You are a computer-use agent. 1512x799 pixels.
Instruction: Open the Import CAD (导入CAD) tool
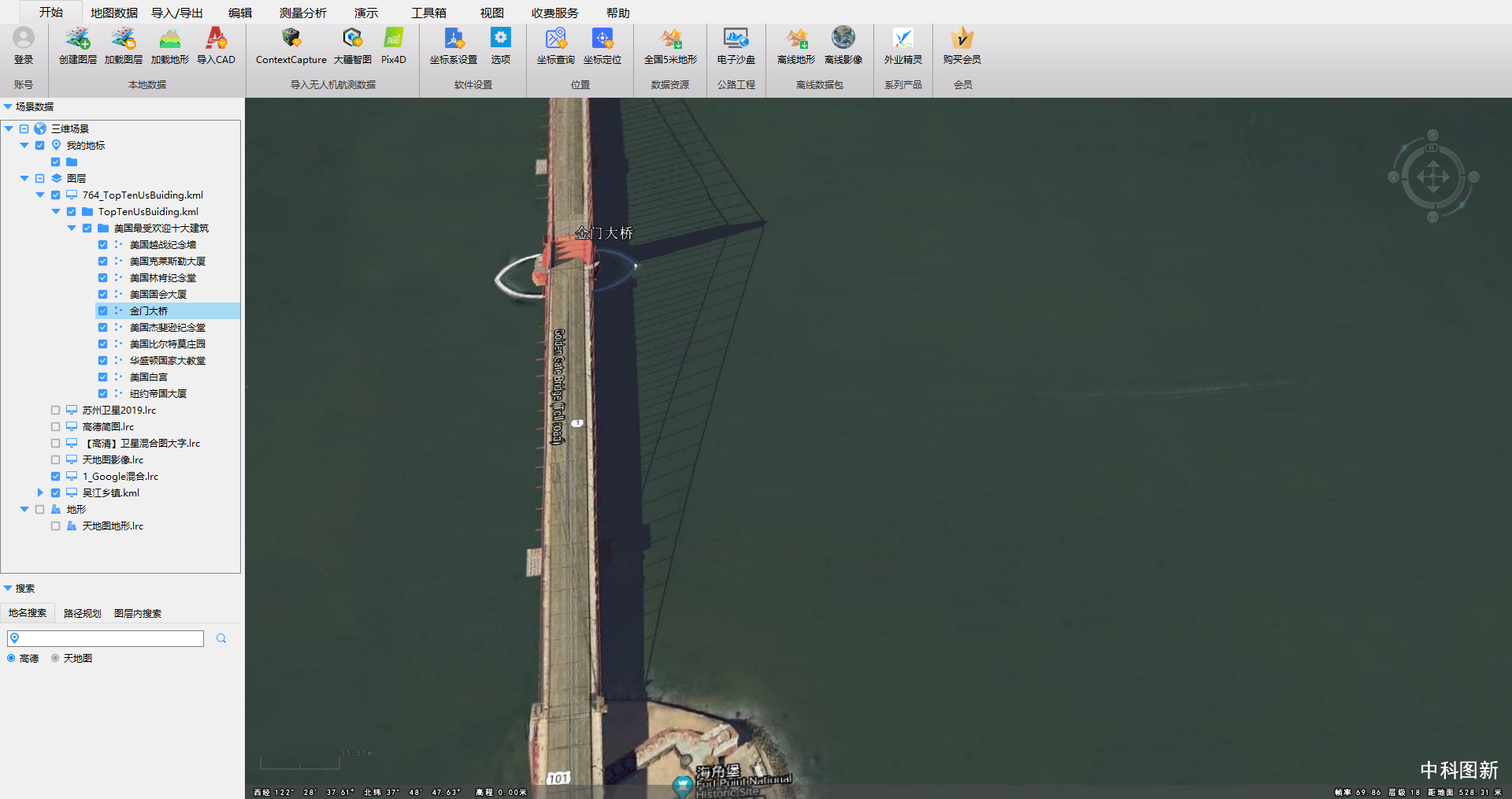coord(216,39)
